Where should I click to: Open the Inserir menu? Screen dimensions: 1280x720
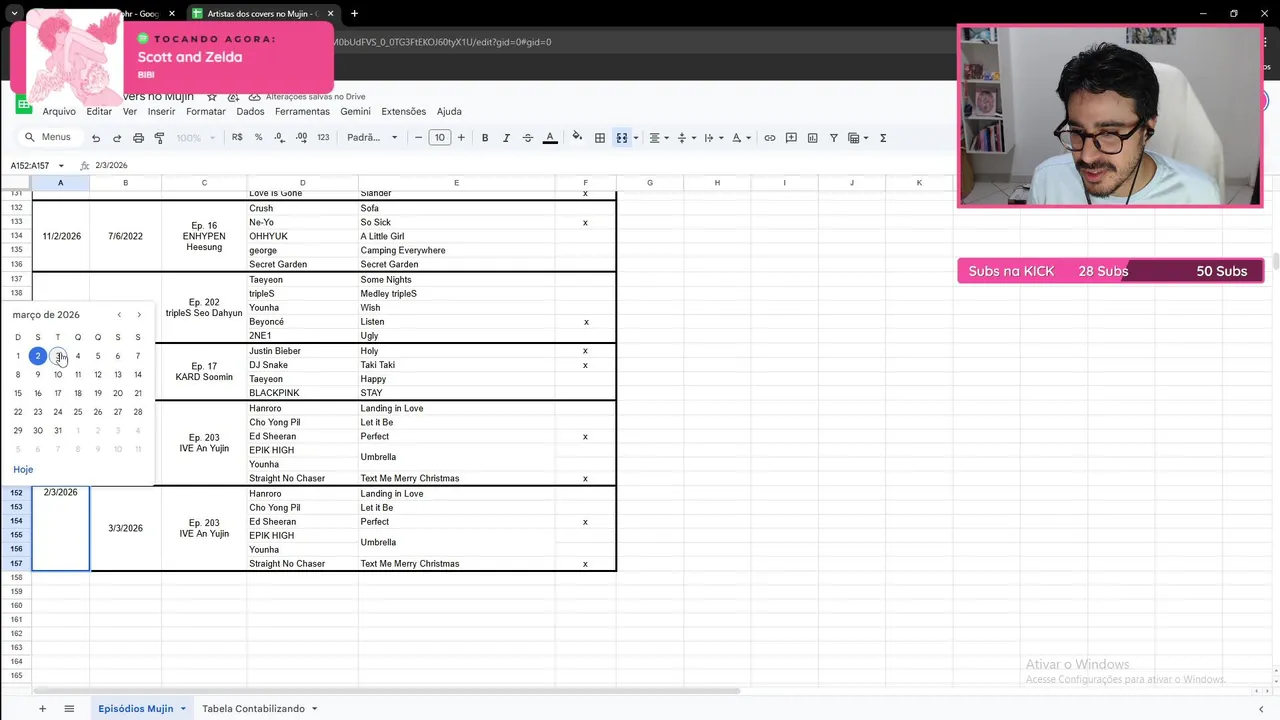point(161,111)
